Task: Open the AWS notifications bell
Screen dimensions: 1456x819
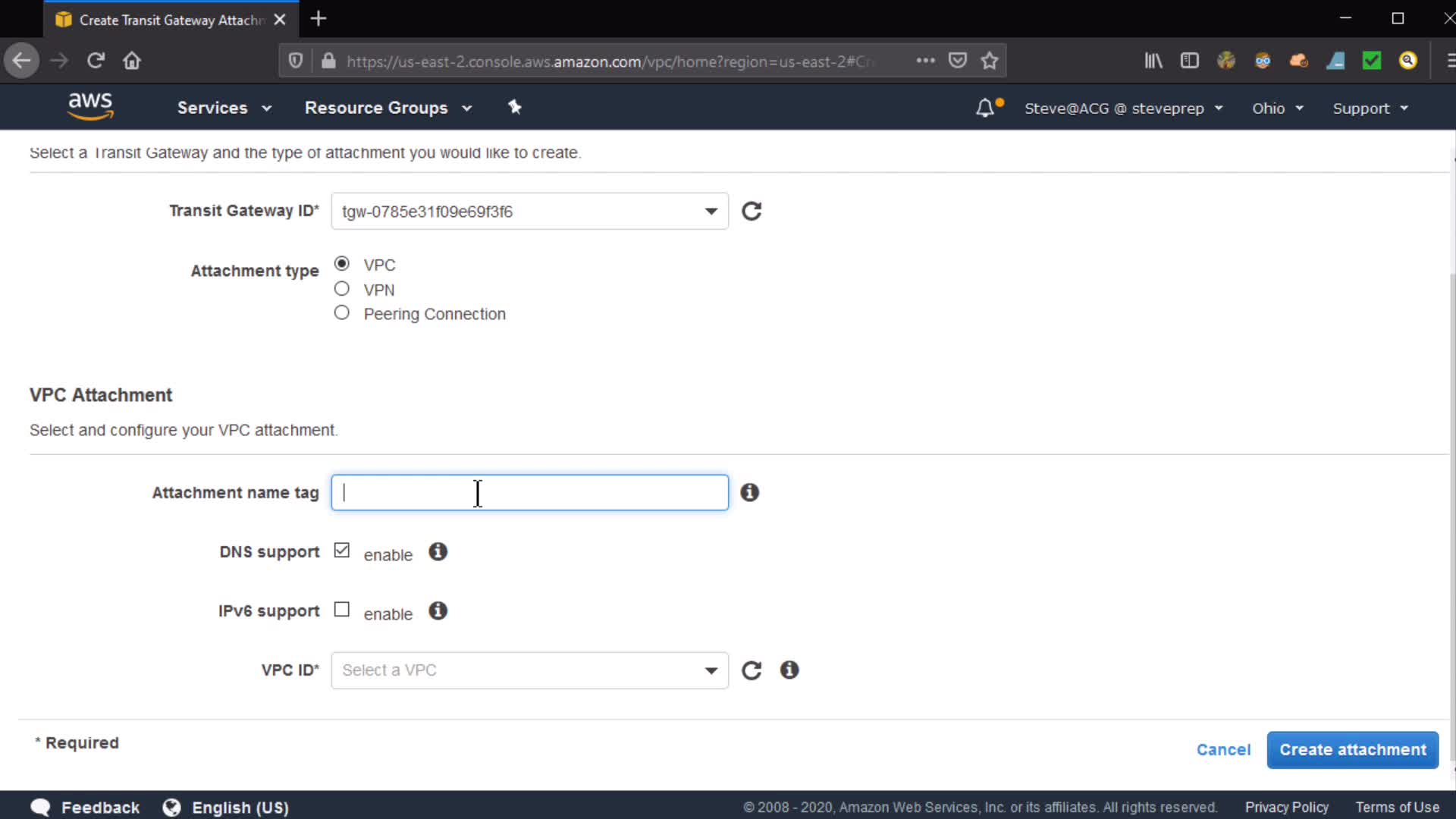Action: (x=984, y=108)
